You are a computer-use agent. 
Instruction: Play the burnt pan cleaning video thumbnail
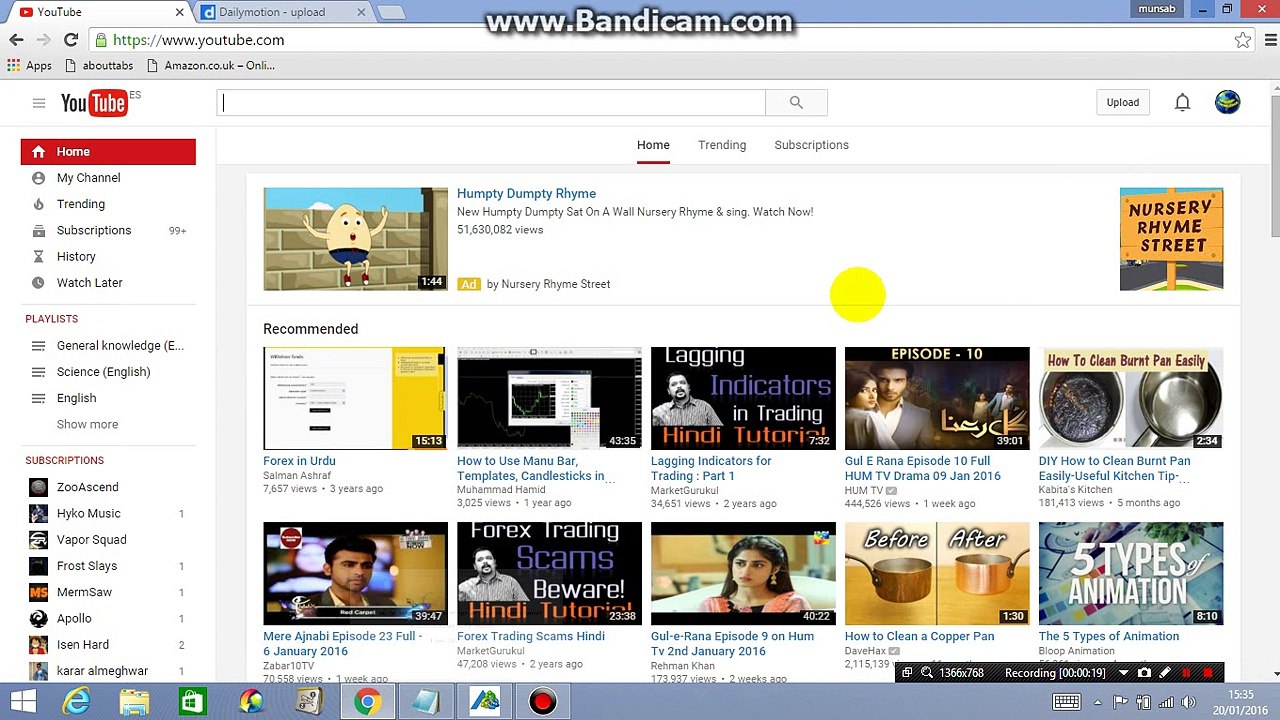point(1131,398)
